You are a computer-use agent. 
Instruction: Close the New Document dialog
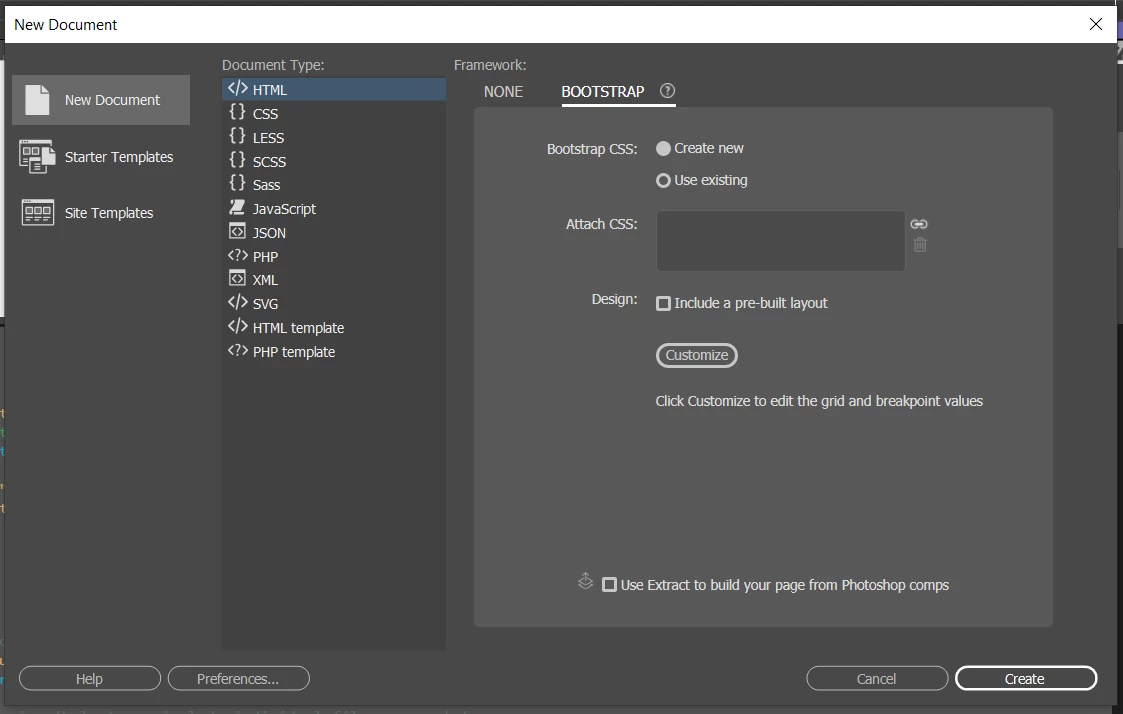tap(1095, 24)
